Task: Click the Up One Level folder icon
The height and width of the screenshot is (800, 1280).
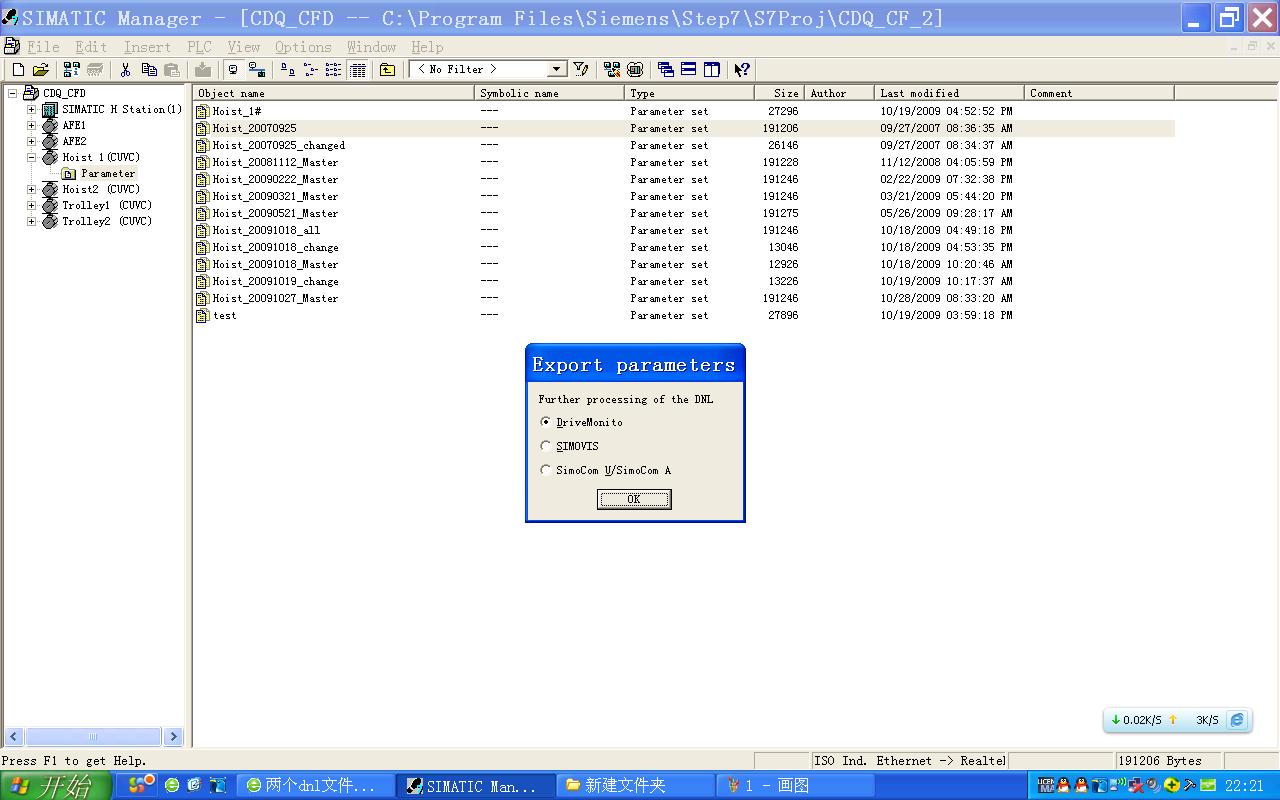Action: 387,69
